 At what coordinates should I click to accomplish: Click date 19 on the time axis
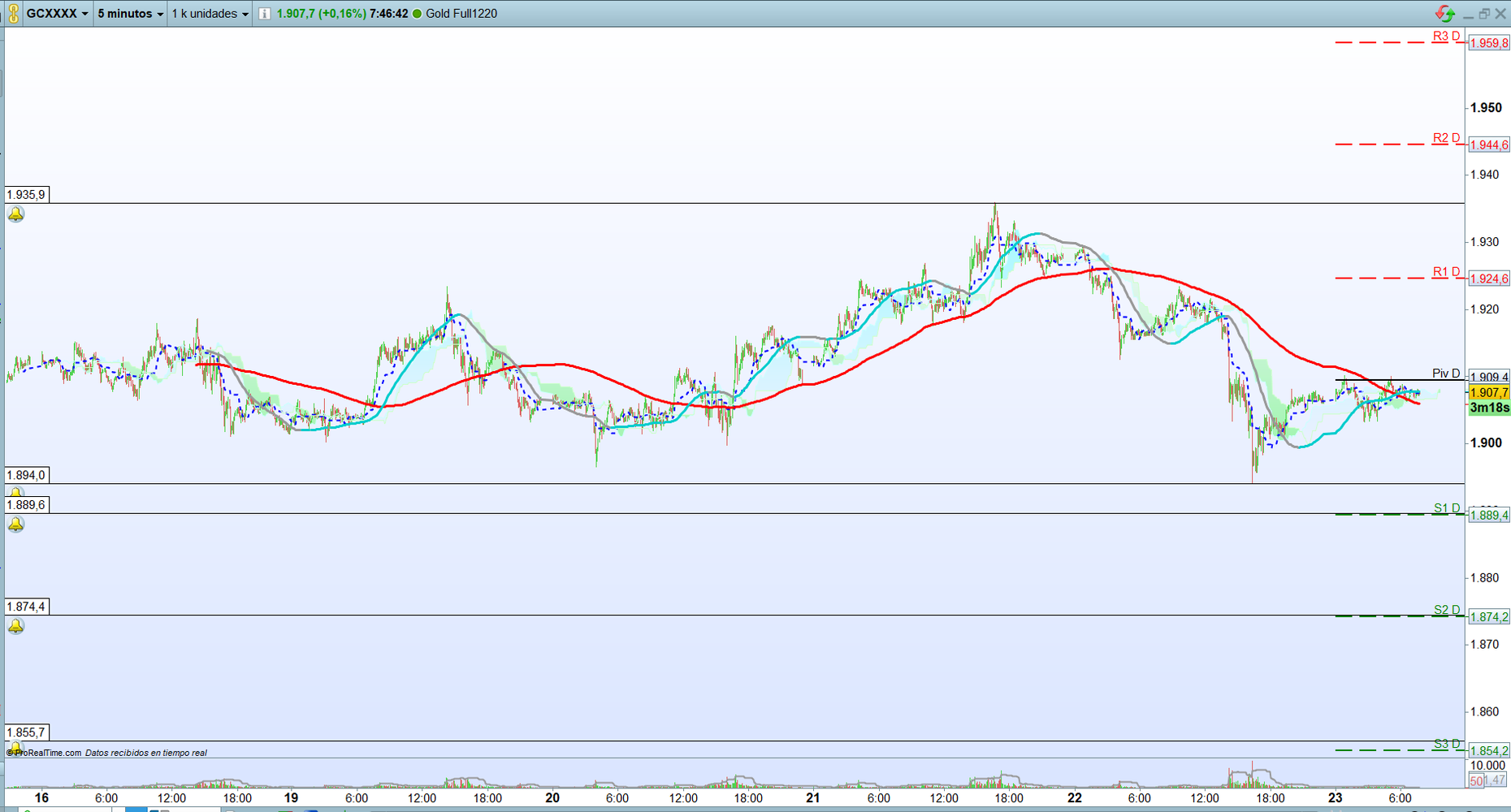(x=291, y=798)
